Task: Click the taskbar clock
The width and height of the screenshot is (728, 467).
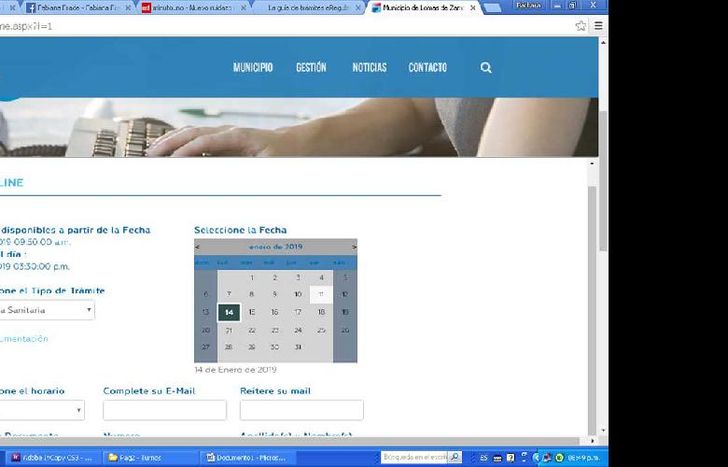Action: pos(584,458)
